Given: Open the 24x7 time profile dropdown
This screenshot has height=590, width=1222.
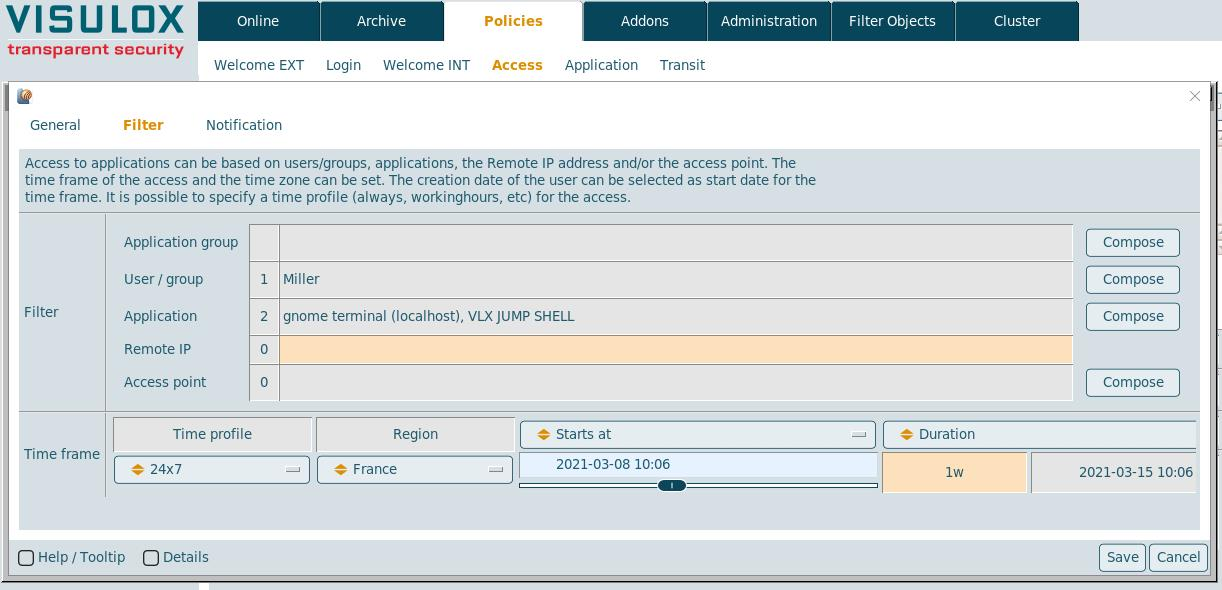Looking at the screenshot, I should click(213, 470).
